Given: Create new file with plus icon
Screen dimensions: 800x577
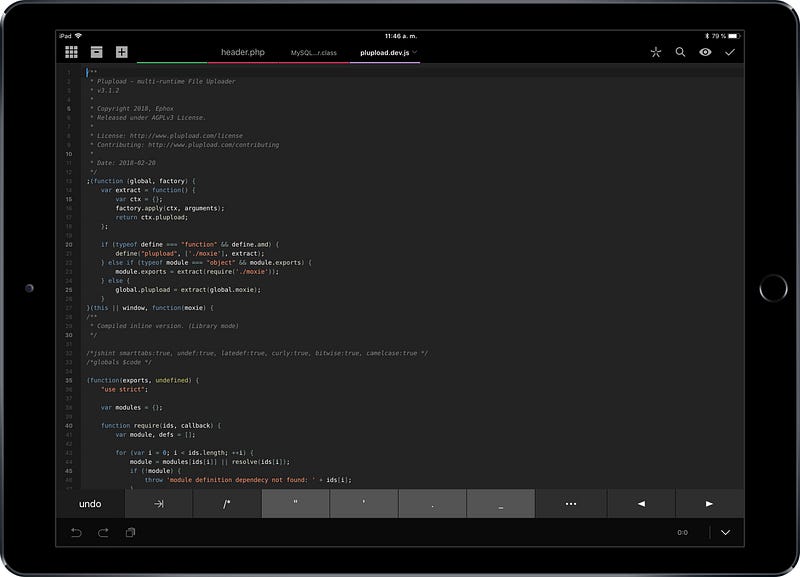Looking at the screenshot, I should coord(121,52).
